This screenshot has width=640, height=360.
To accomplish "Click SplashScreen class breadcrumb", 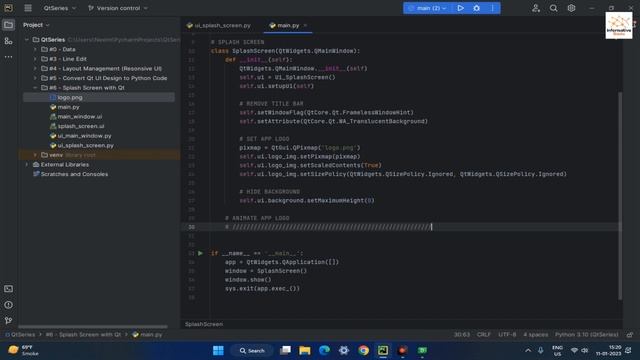I will (204, 324).
